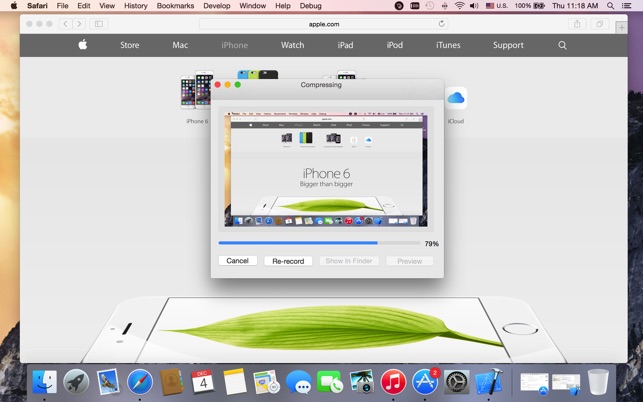Add new tab with plus button
This screenshot has height=402, width=643.
[621, 27]
